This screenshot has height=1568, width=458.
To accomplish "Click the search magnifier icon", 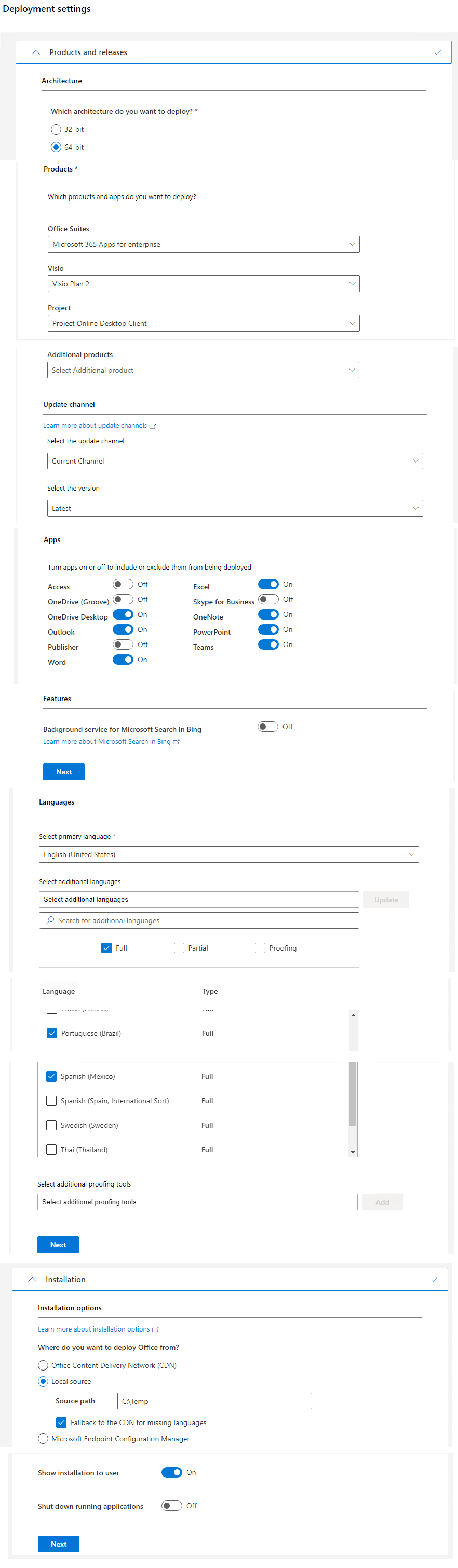I will click(50, 920).
